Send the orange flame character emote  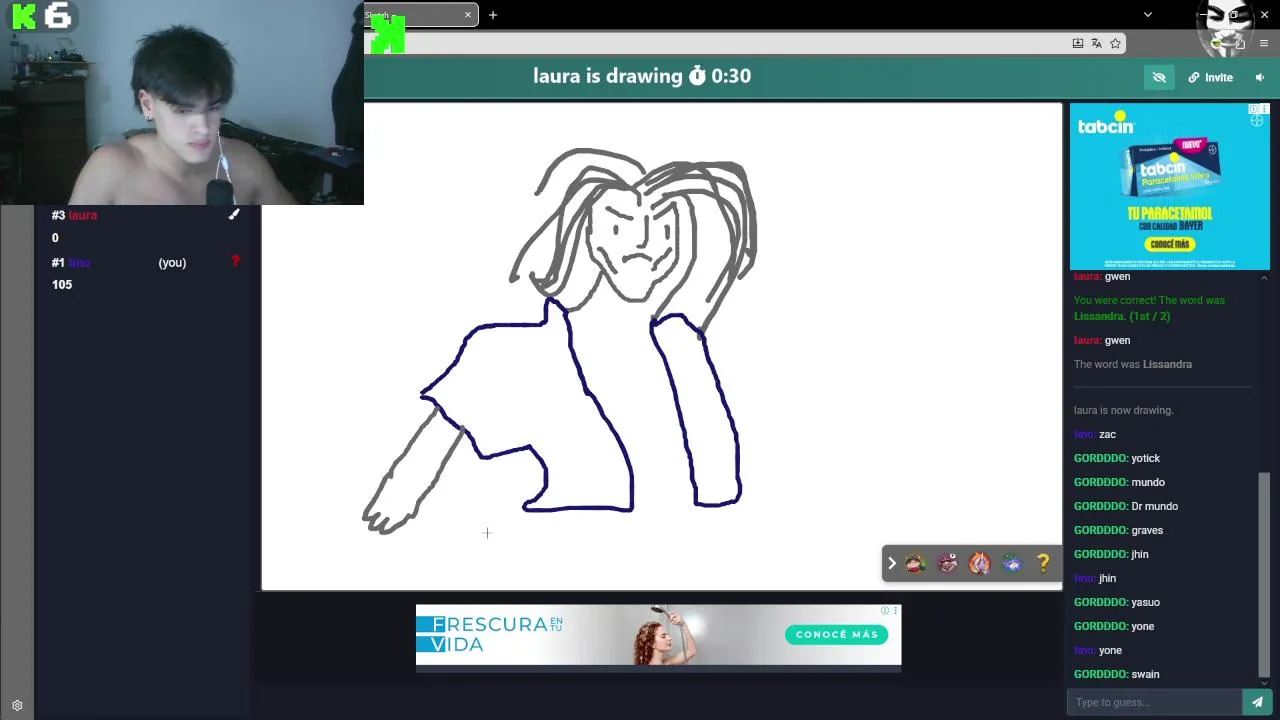(x=979, y=564)
